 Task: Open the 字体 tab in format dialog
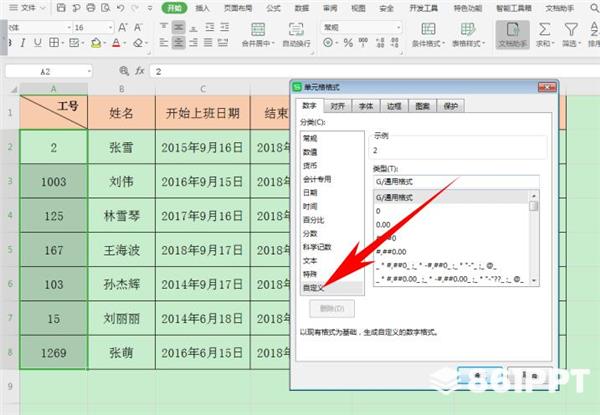(x=366, y=106)
